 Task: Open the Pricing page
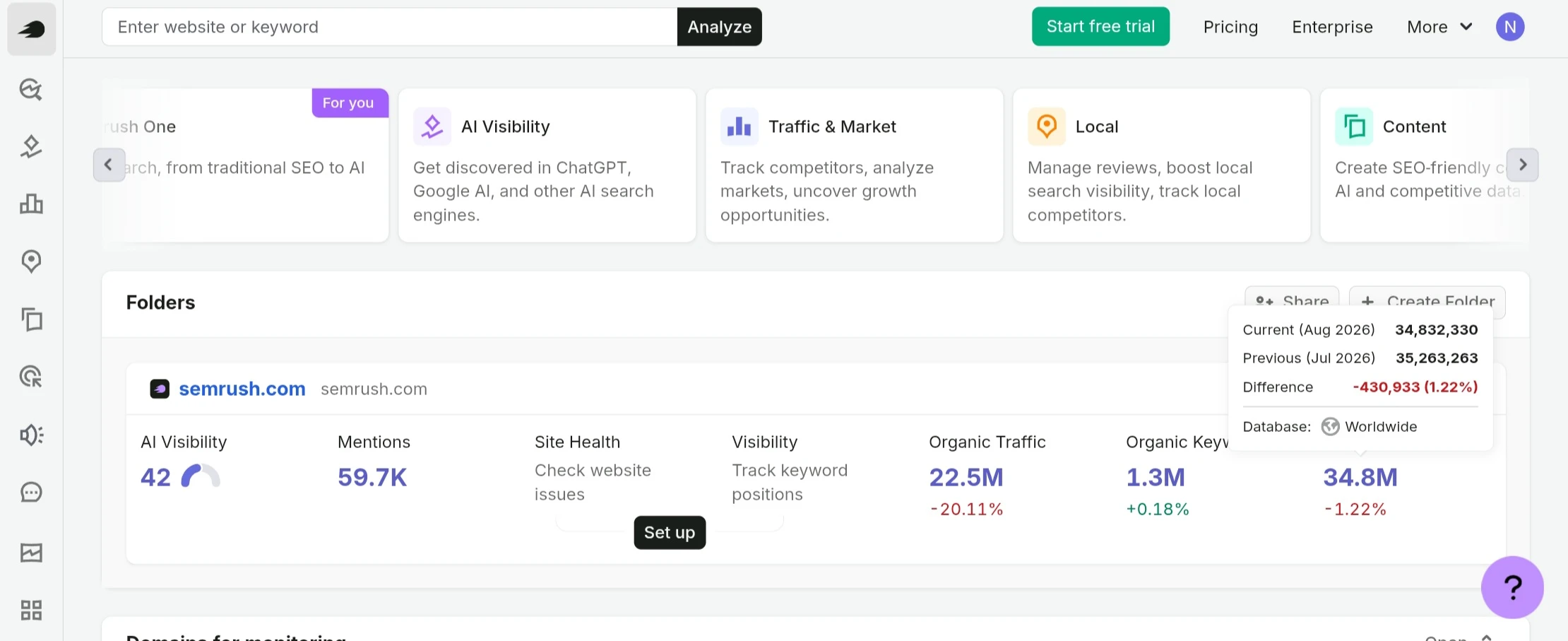[1230, 27]
